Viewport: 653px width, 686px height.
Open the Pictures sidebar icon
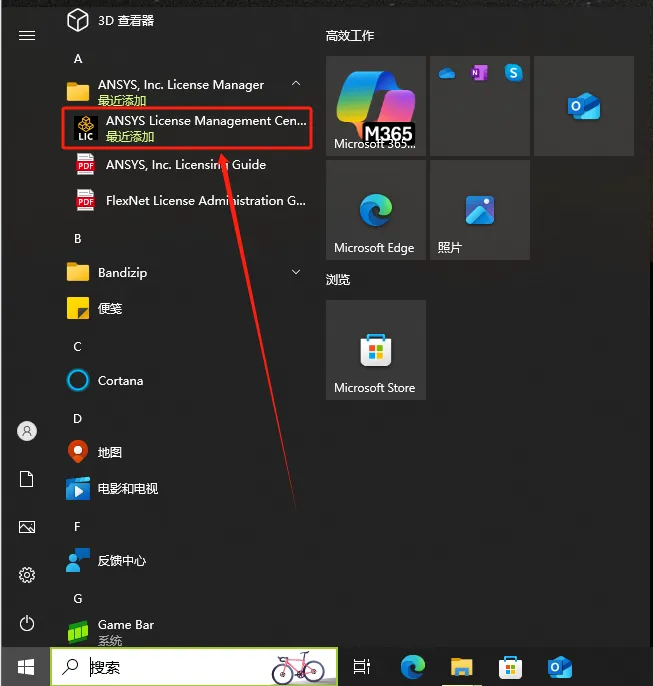(27, 527)
